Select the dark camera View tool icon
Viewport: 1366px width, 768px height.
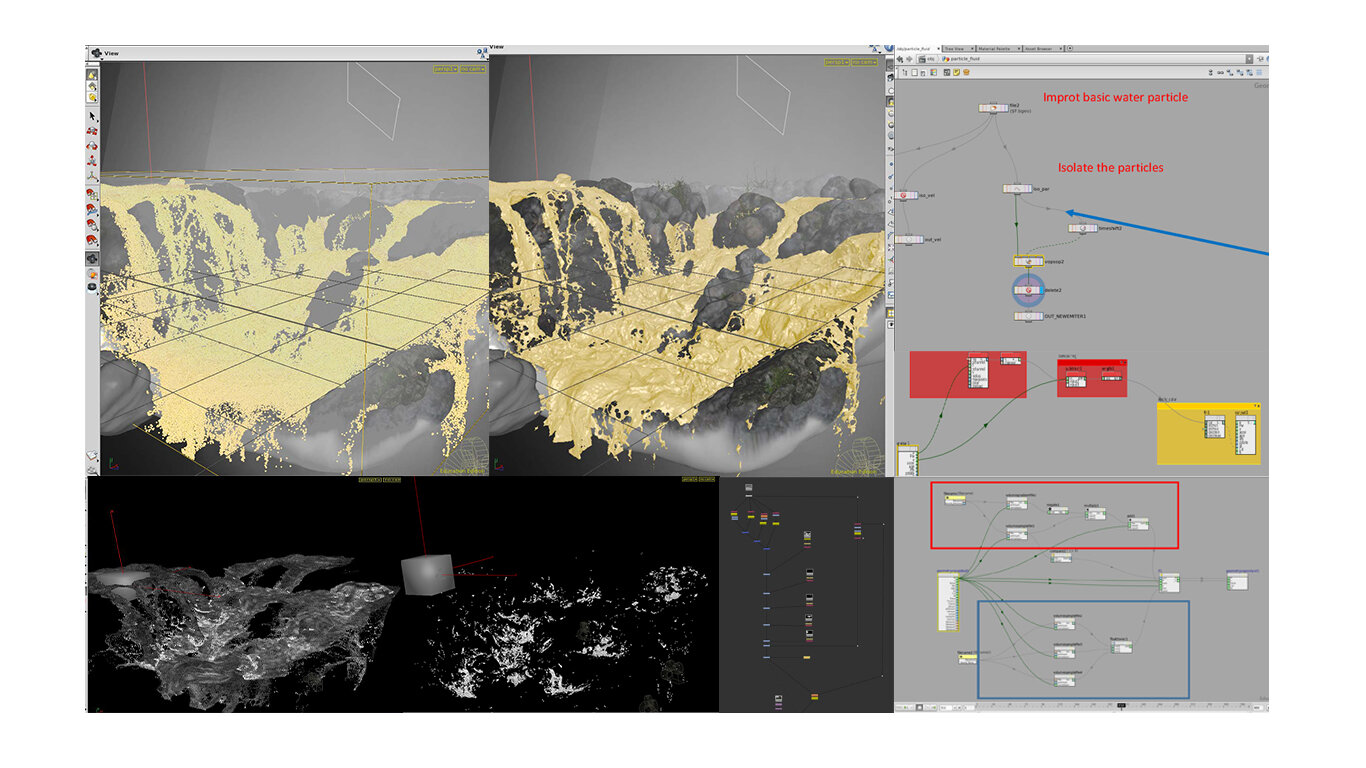(92, 258)
